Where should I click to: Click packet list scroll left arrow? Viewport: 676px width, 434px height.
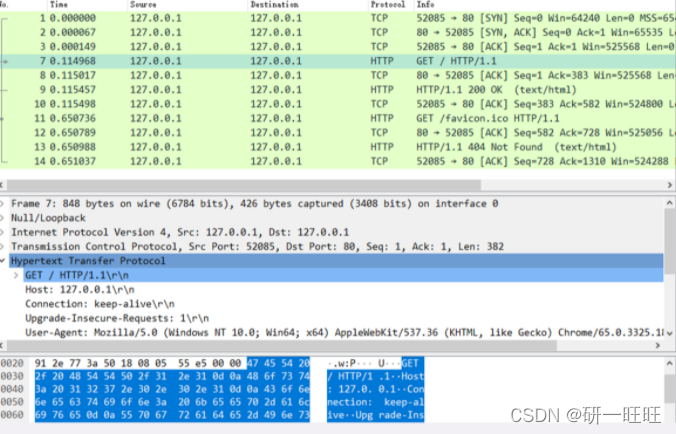click(2, 185)
